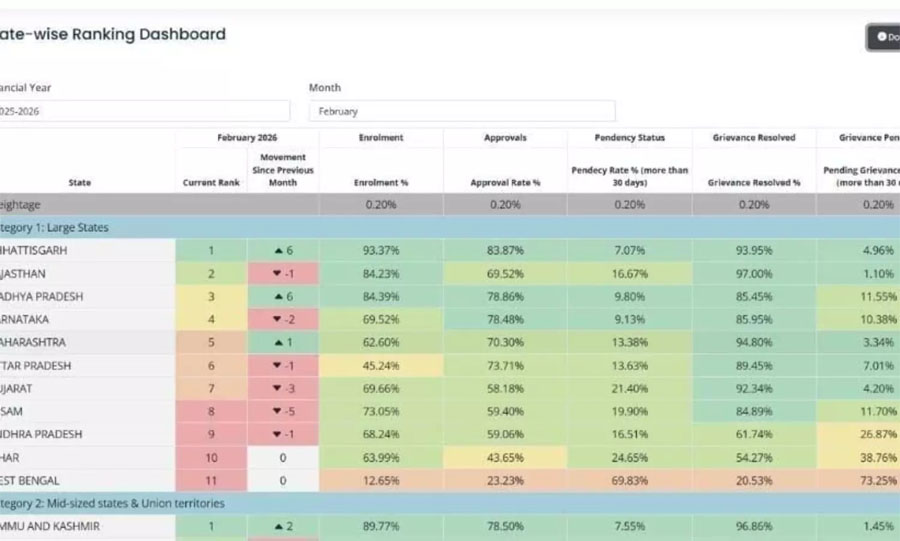Screen dimensions: 900x541
Task: Click West Bengal's 69.83% pendency rate cell
Action: coord(629,480)
